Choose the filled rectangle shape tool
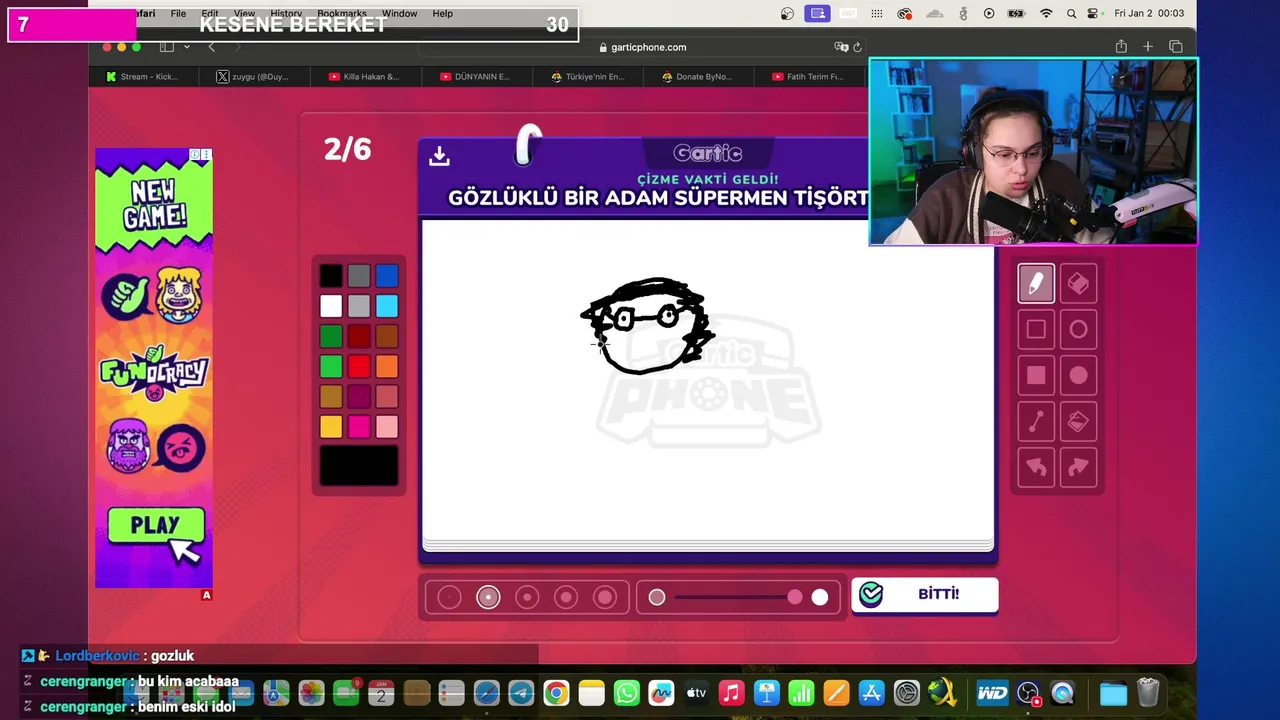 tap(1036, 375)
